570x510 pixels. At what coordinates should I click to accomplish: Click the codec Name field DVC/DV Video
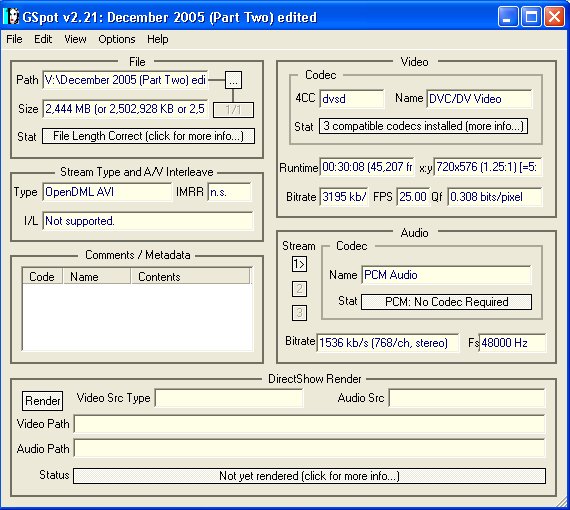[479, 99]
